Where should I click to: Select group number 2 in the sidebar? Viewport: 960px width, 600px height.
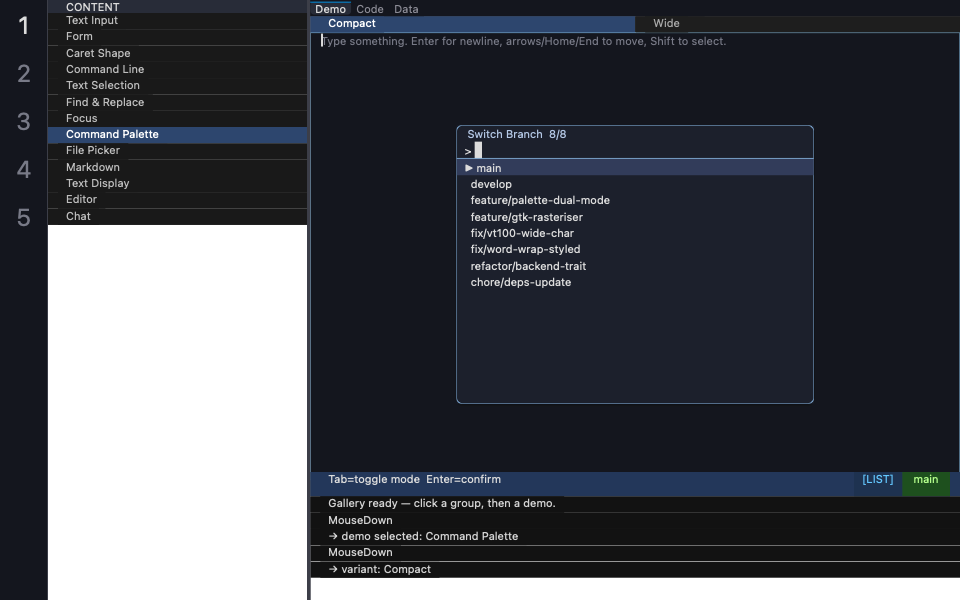tap(23, 74)
